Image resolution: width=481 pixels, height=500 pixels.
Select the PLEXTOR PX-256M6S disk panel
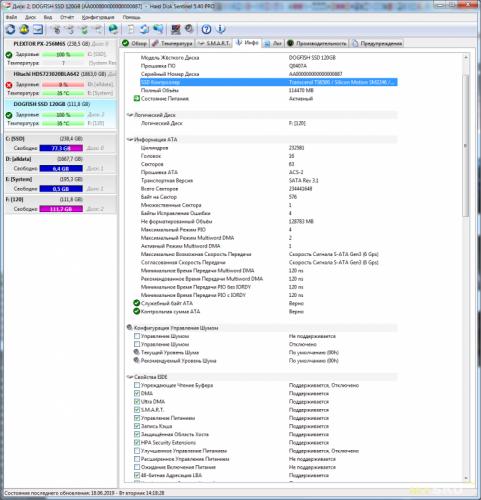(x=61, y=53)
